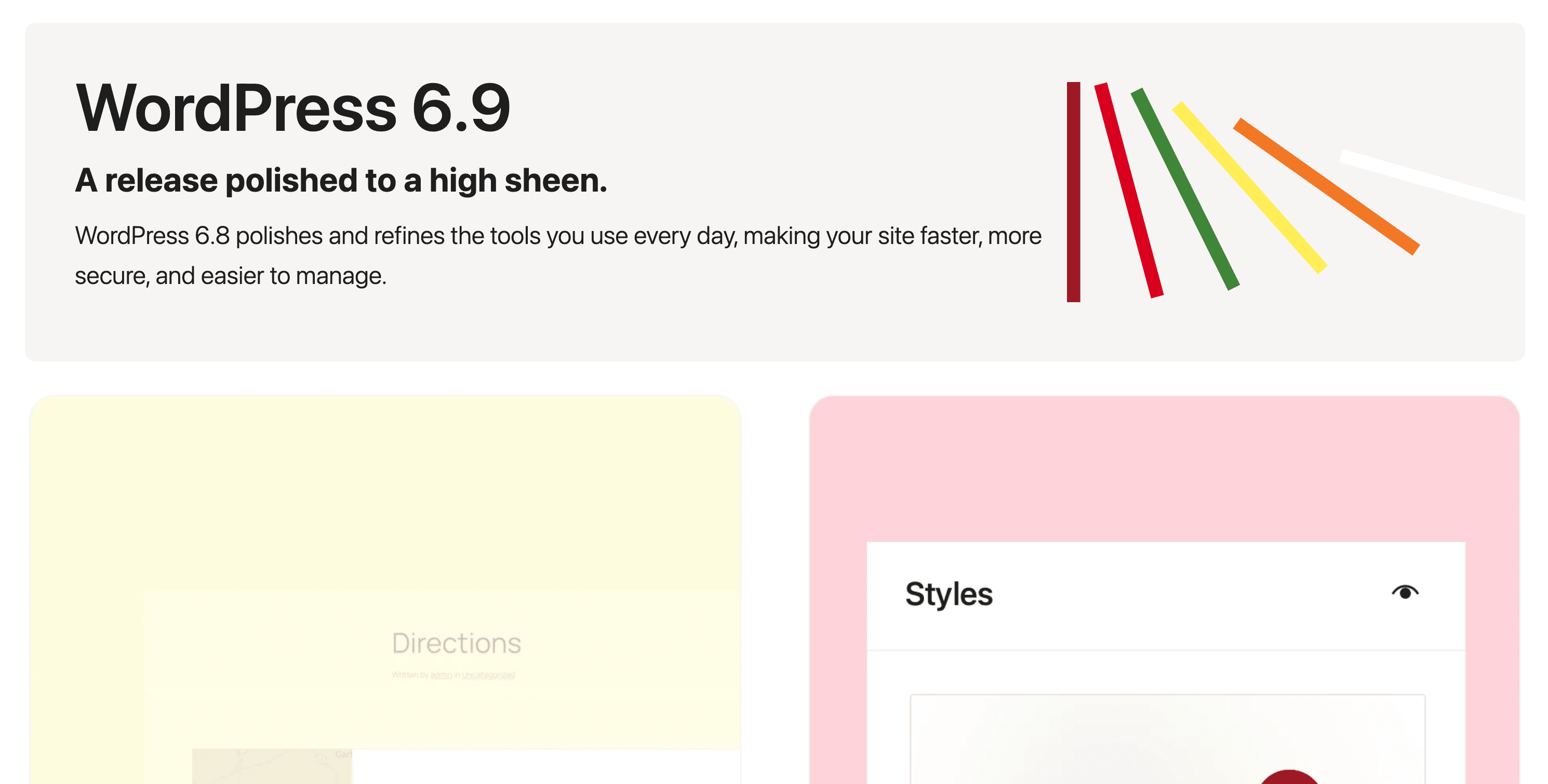This screenshot has height=784, width=1548.
Task: Toggle the eye icon in Styles panel
Action: 1405,593
